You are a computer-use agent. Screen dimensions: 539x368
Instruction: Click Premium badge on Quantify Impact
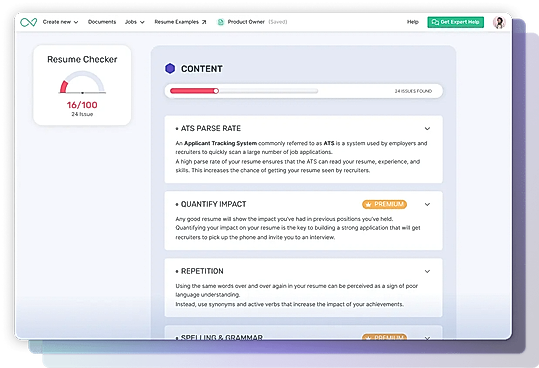coord(384,204)
